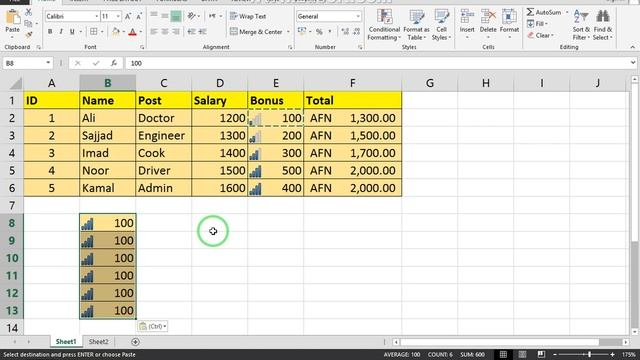Image resolution: width=640 pixels, height=360 pixels.
Task: Open Format as Table gallery
Action: coord(416,25)
